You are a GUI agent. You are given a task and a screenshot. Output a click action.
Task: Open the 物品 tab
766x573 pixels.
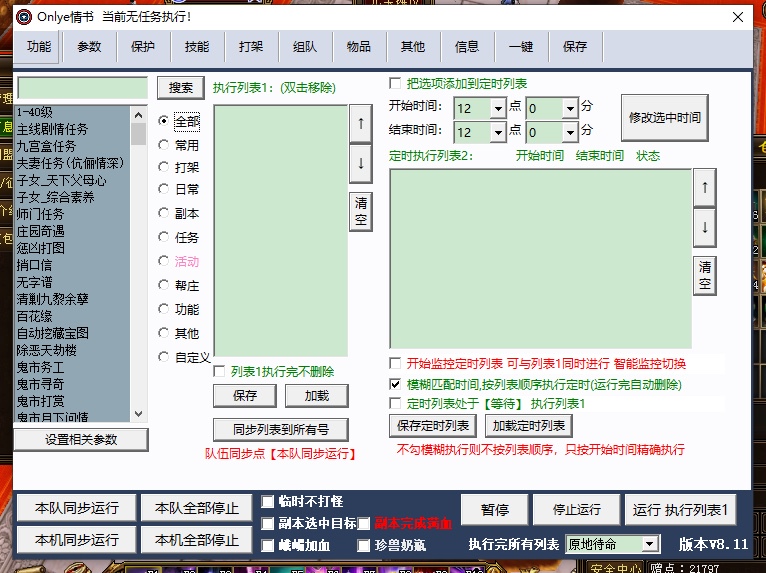click(x=359, y=47)
